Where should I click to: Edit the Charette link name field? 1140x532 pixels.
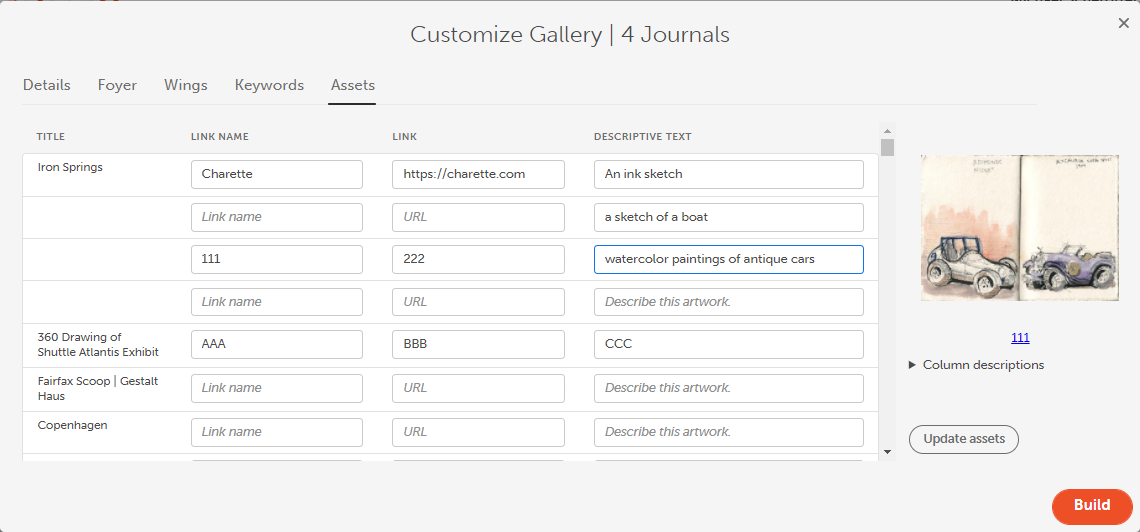[x=277, y=174]
